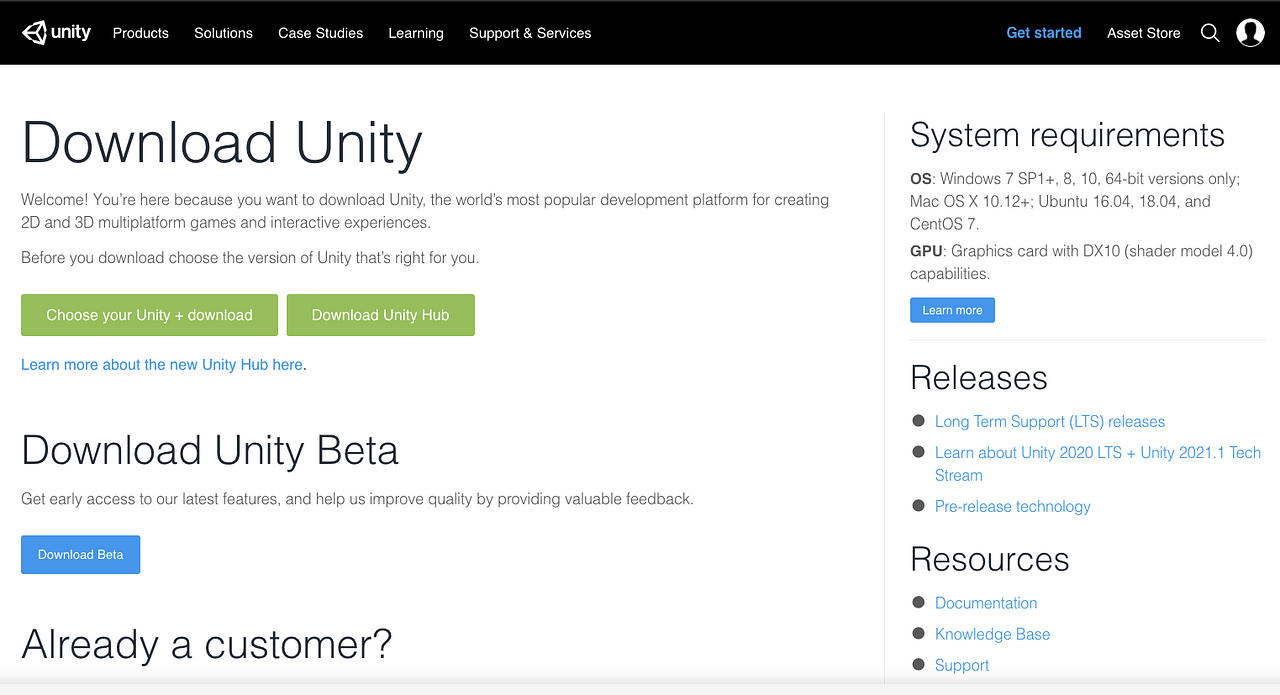Click Learn more under System requirements
The image size is (1280, 695).
[x=952, y=310]
